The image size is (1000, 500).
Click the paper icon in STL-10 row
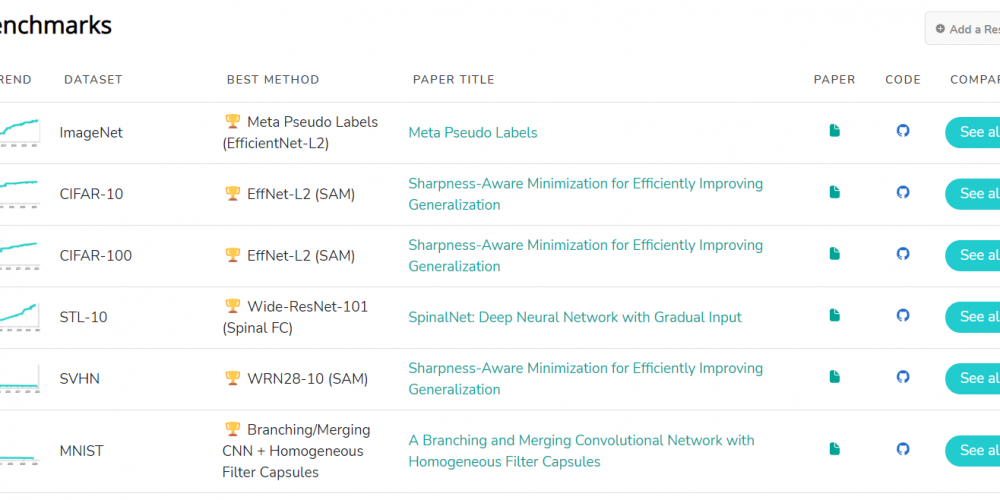835,316
